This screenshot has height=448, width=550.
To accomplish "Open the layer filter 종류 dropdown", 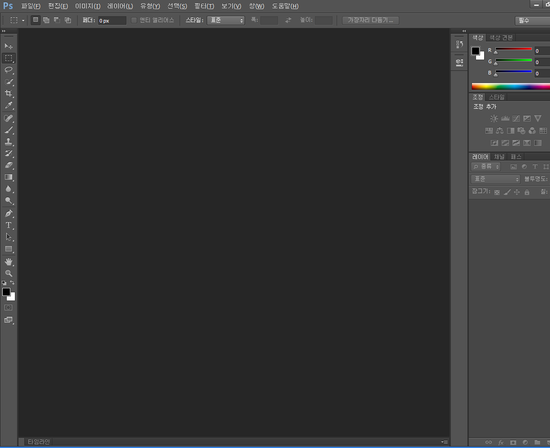I will [x=486, y=167].
